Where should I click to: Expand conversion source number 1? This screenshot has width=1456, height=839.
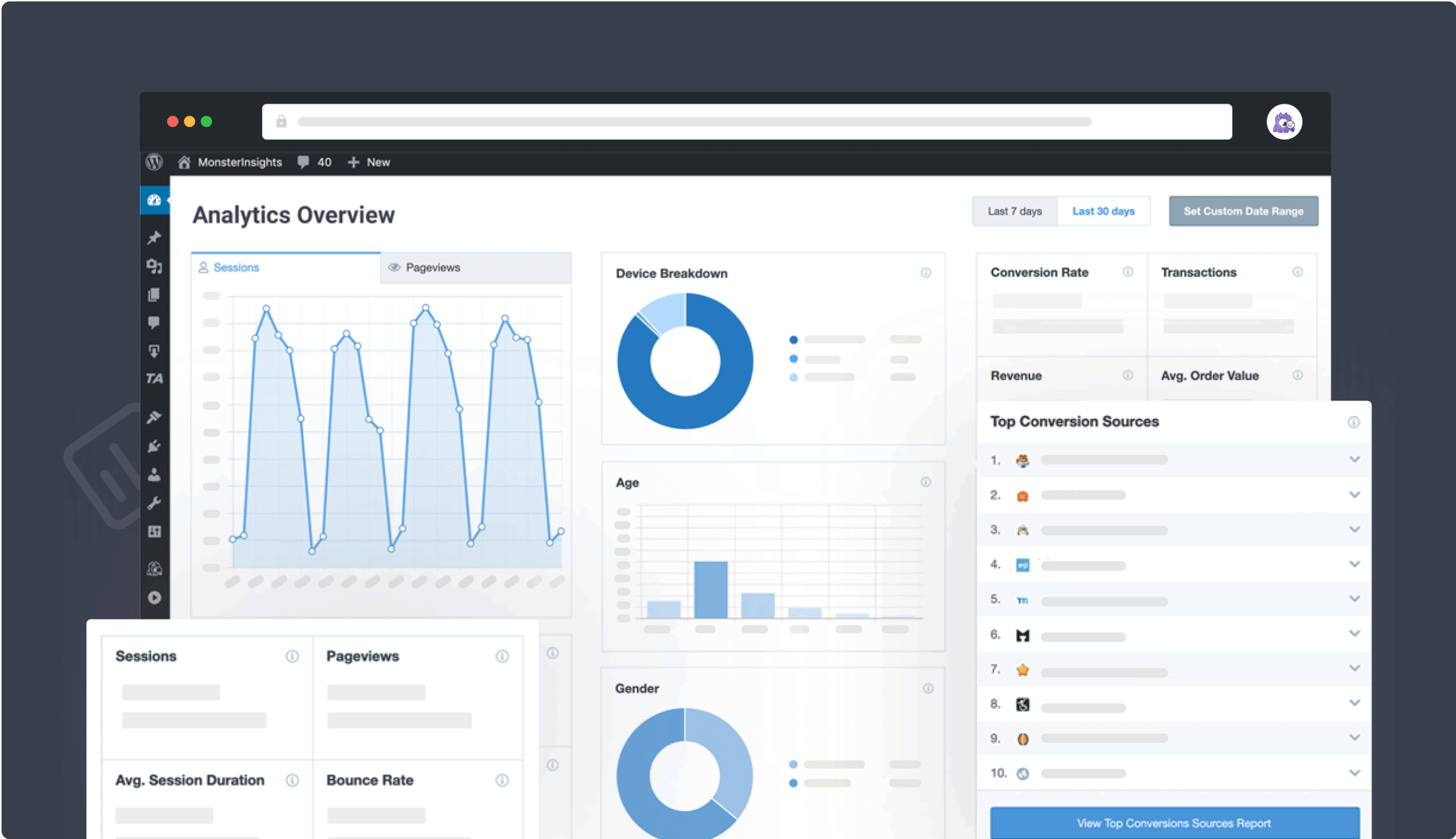(1354, 460)
